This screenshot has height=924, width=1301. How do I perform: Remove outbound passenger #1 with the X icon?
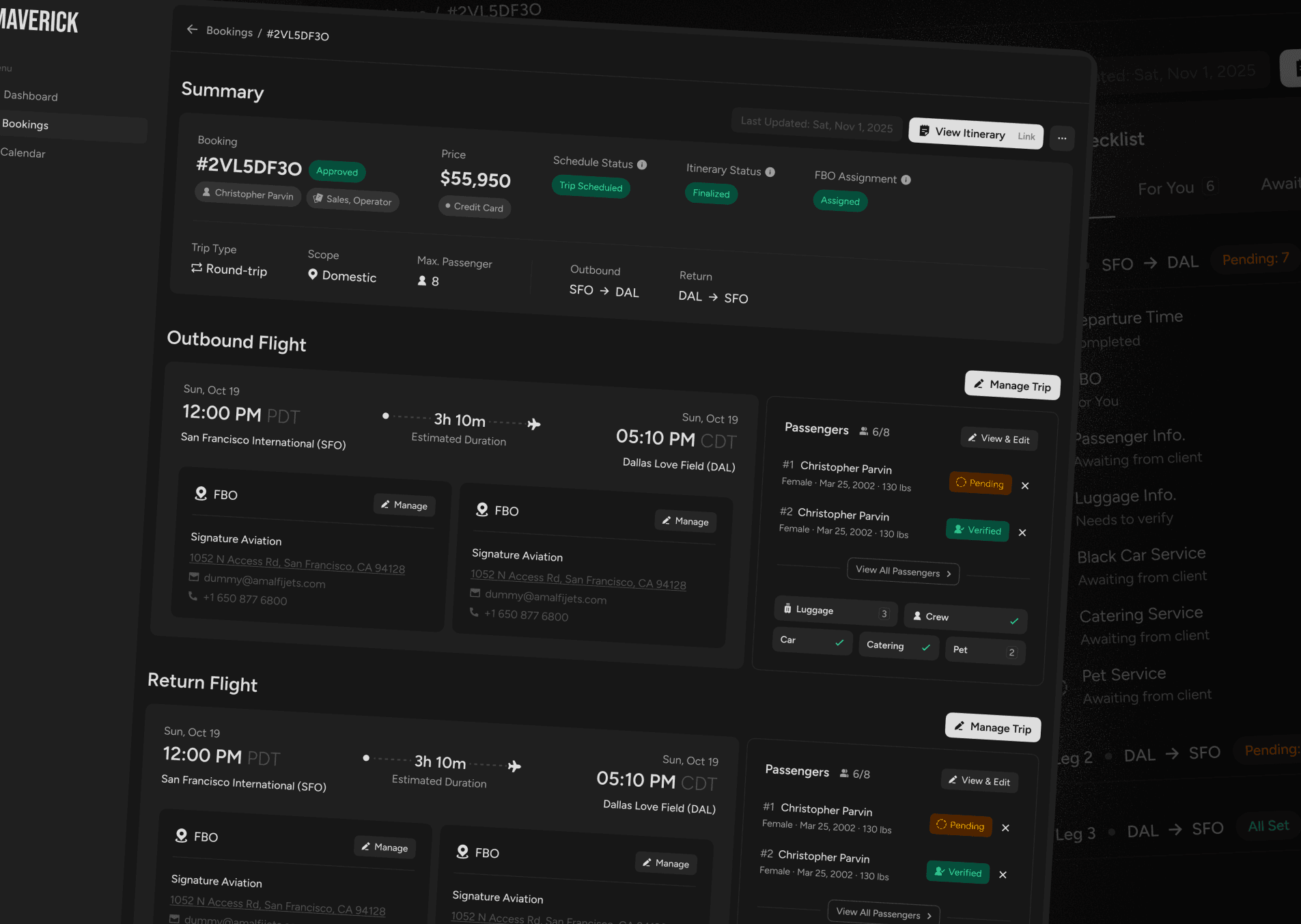tap(1025, 486)
